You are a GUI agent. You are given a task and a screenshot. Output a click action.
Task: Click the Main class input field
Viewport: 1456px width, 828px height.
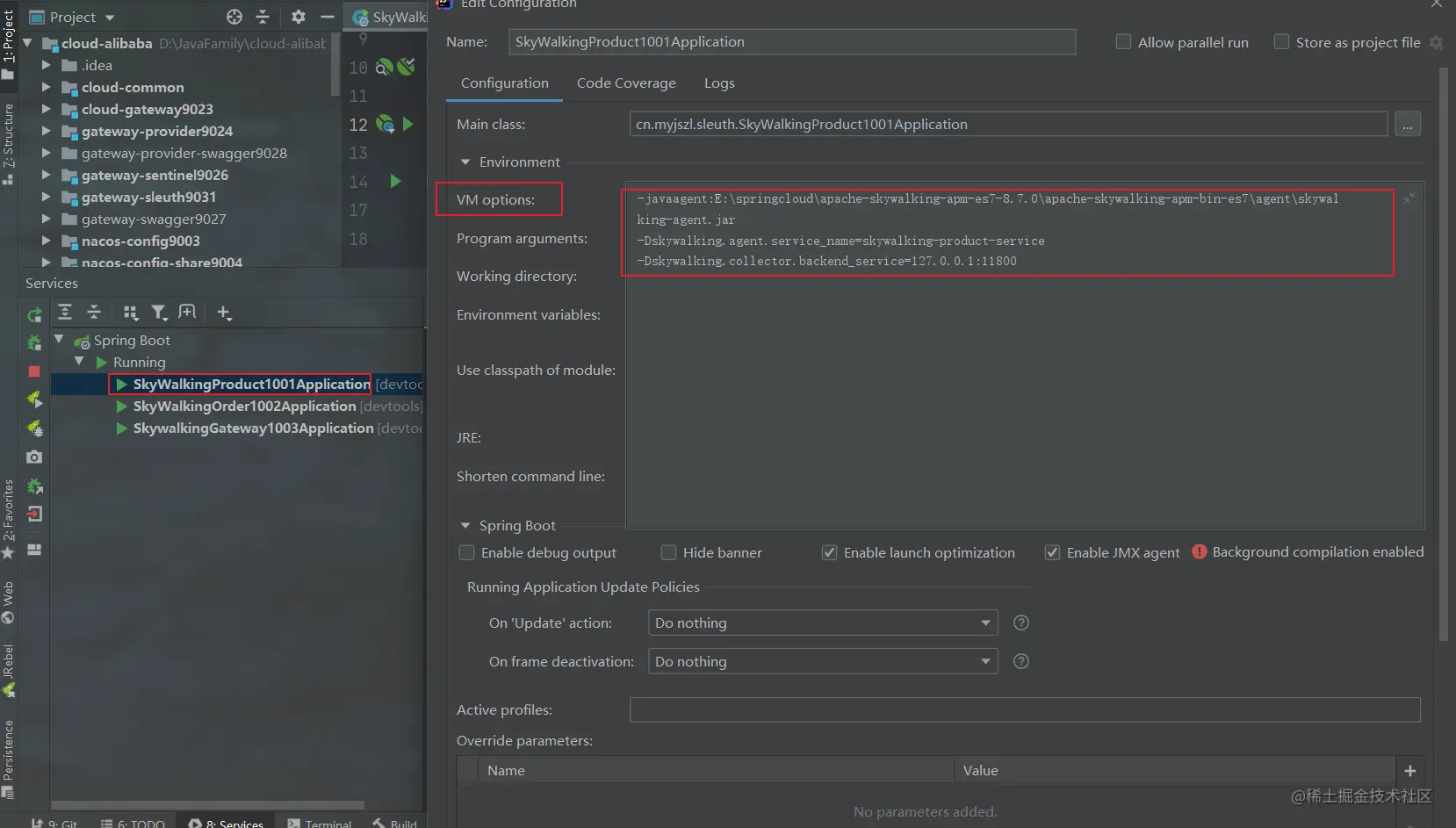[1008, 124]
